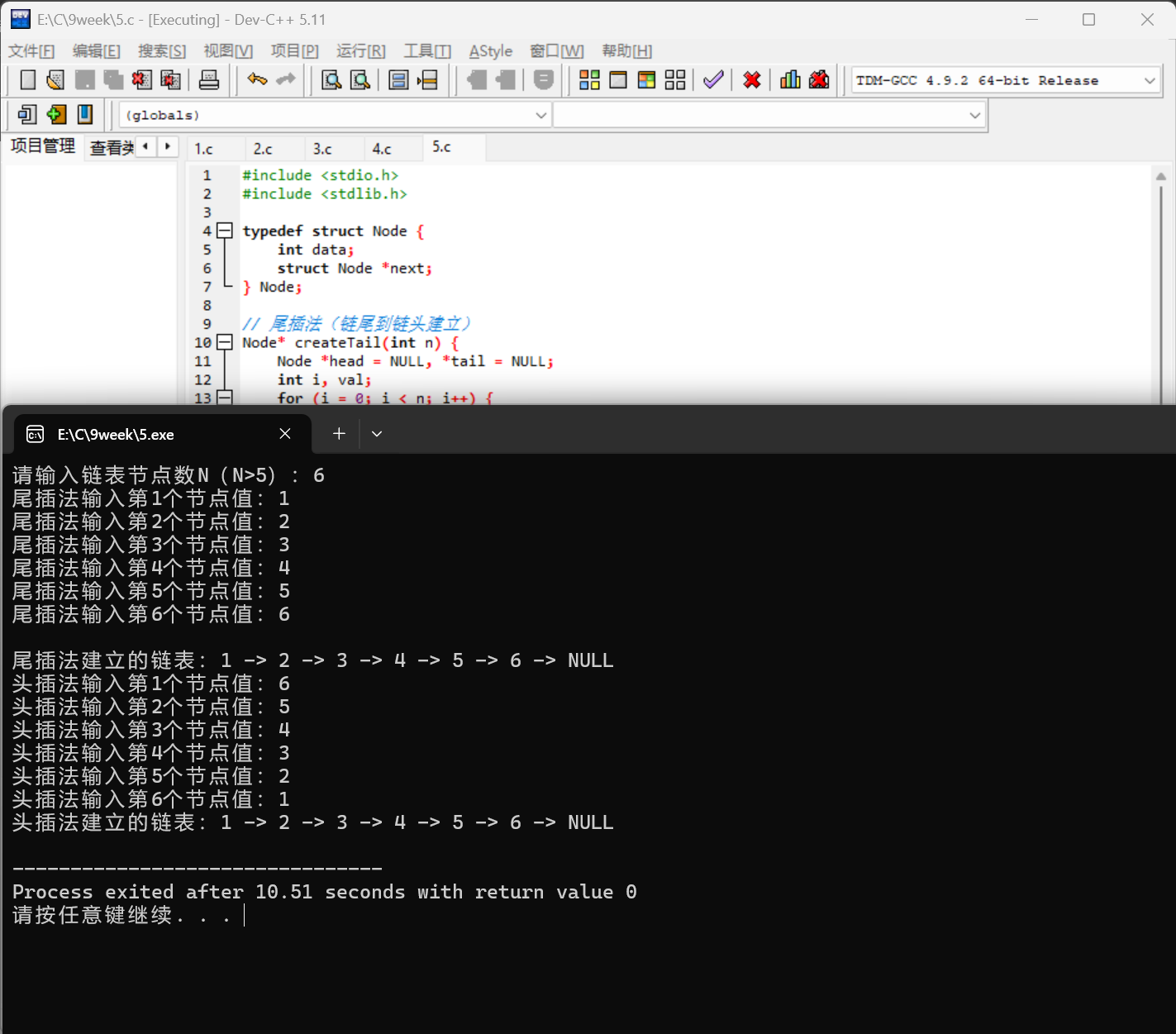Viewport: 1176px width, 1034px height.
Task: Click the Print toolbar icon
Action: click(x=209, y=80)
